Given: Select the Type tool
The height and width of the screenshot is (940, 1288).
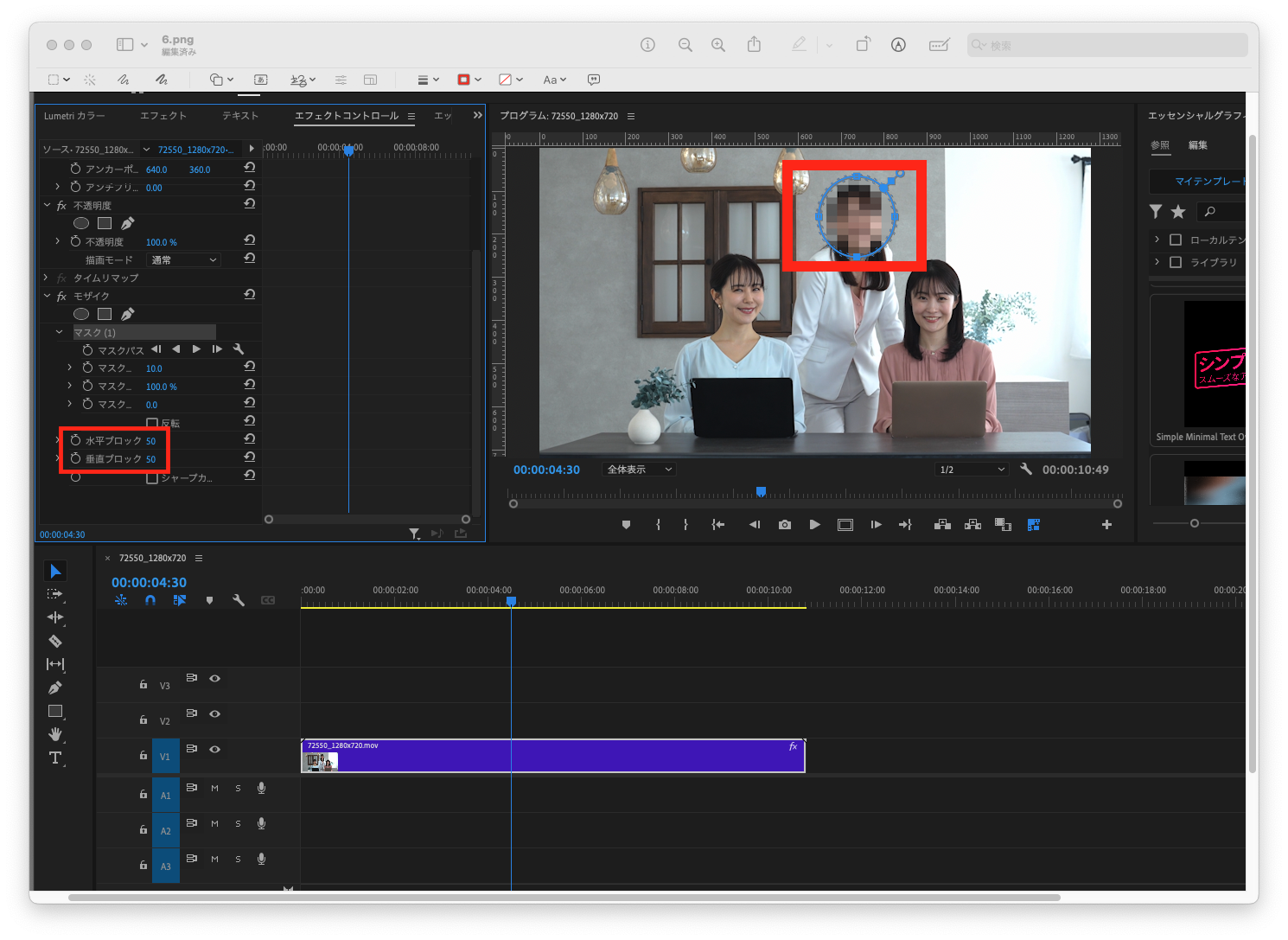Looking at the screenshot, I should click(55, 758).
